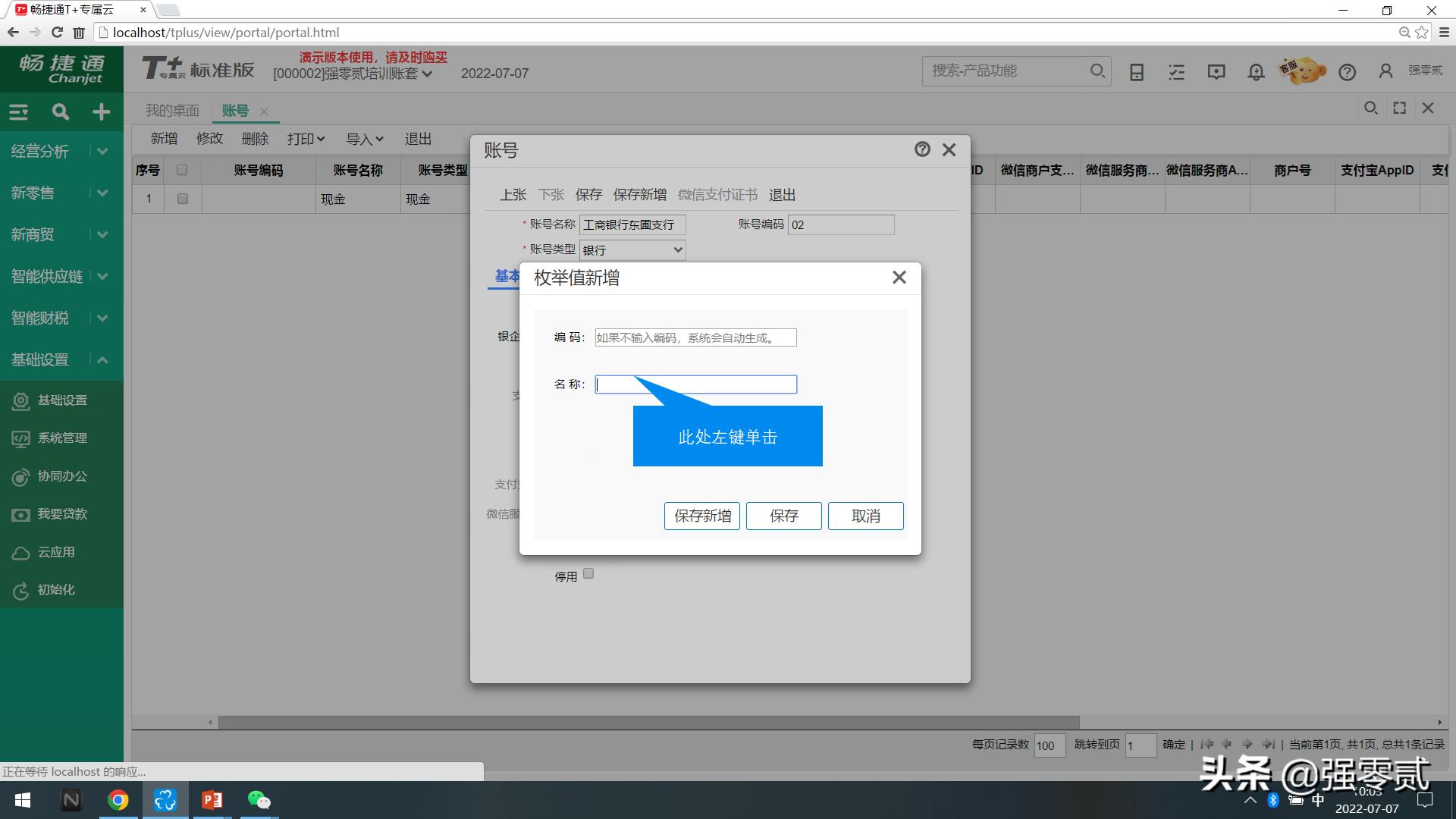
Task: Switch to the 我的桌面 tab
Action: coord(172,110)
